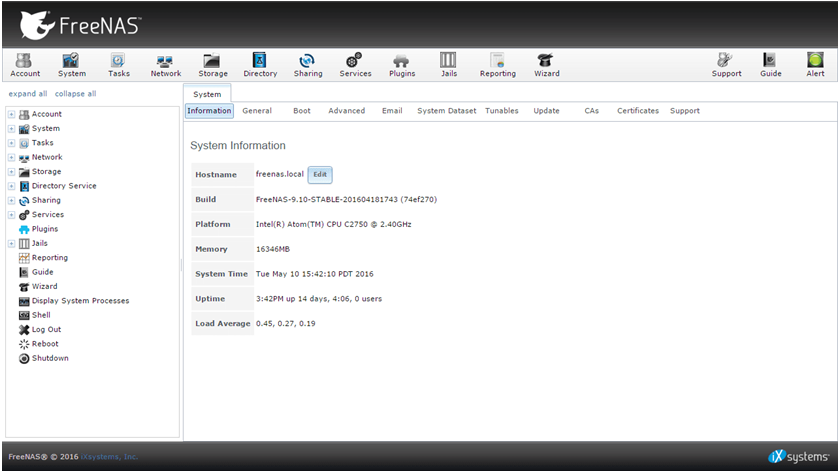The width and height of the screenshot is (838, 473).
Task: Click the Reboot icon in sidebar
Action: 24,344
